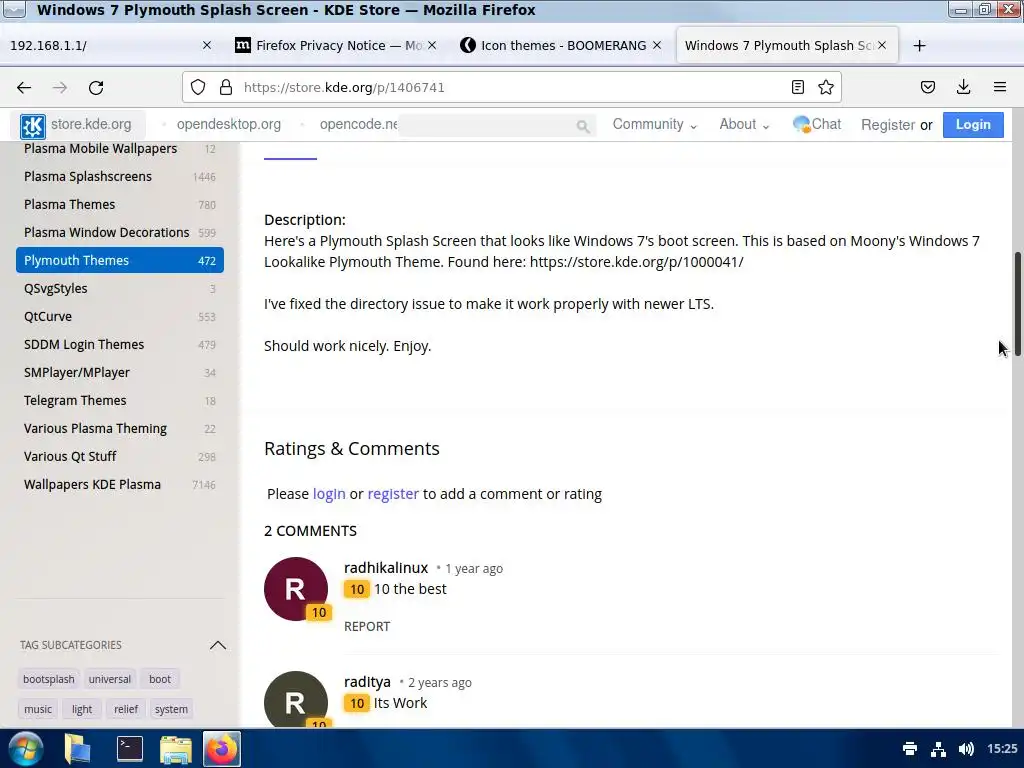Click Register in the header
Screen dimensions: 1024x768
888,125
